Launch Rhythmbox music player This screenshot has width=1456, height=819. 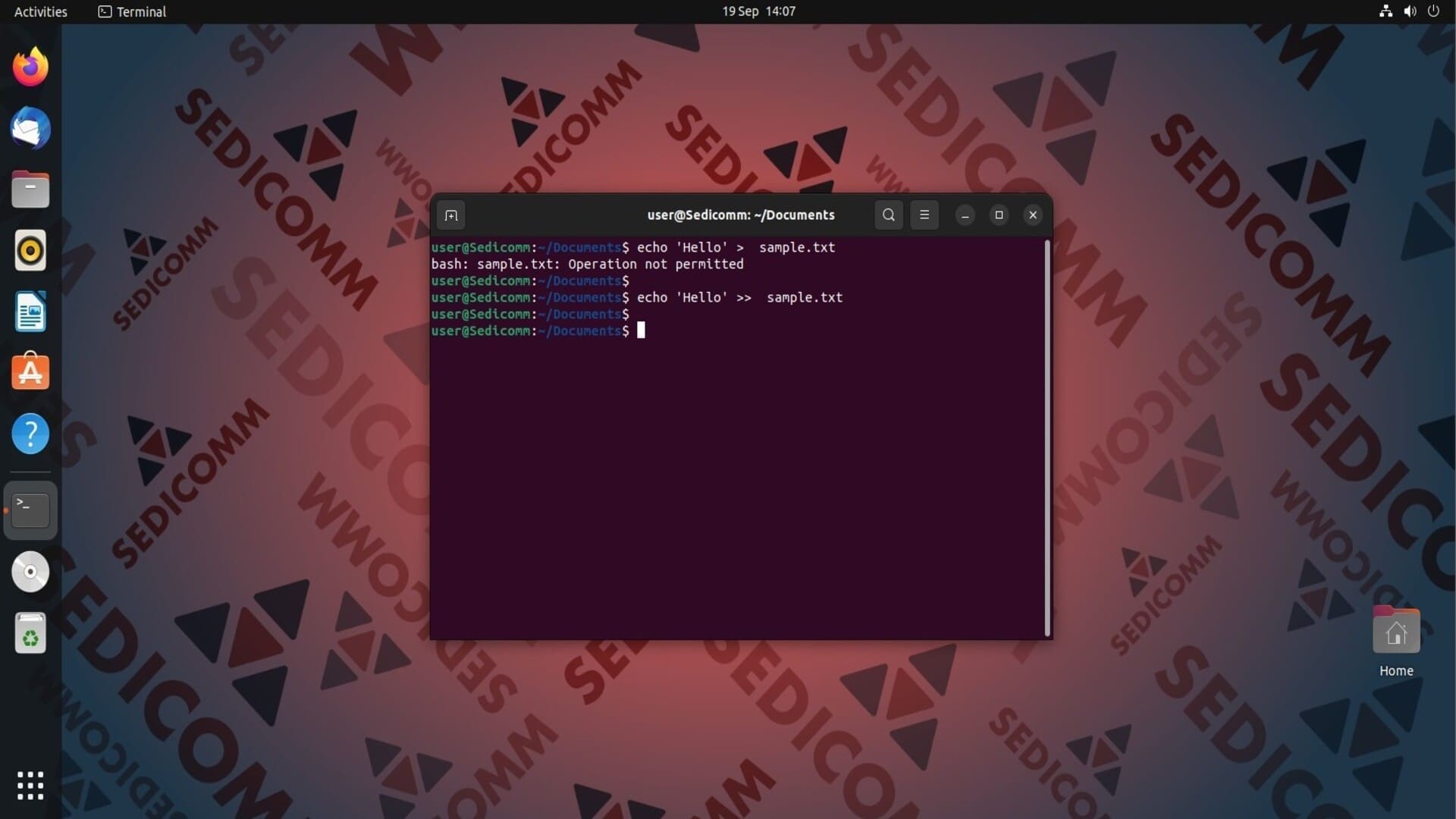[30, 250]
